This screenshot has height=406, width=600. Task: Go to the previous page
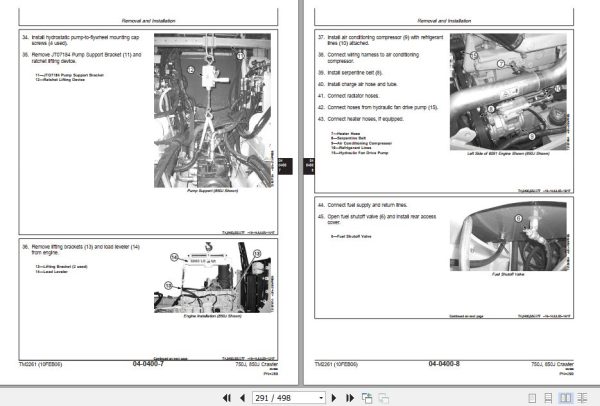click(x=242, y=398)
